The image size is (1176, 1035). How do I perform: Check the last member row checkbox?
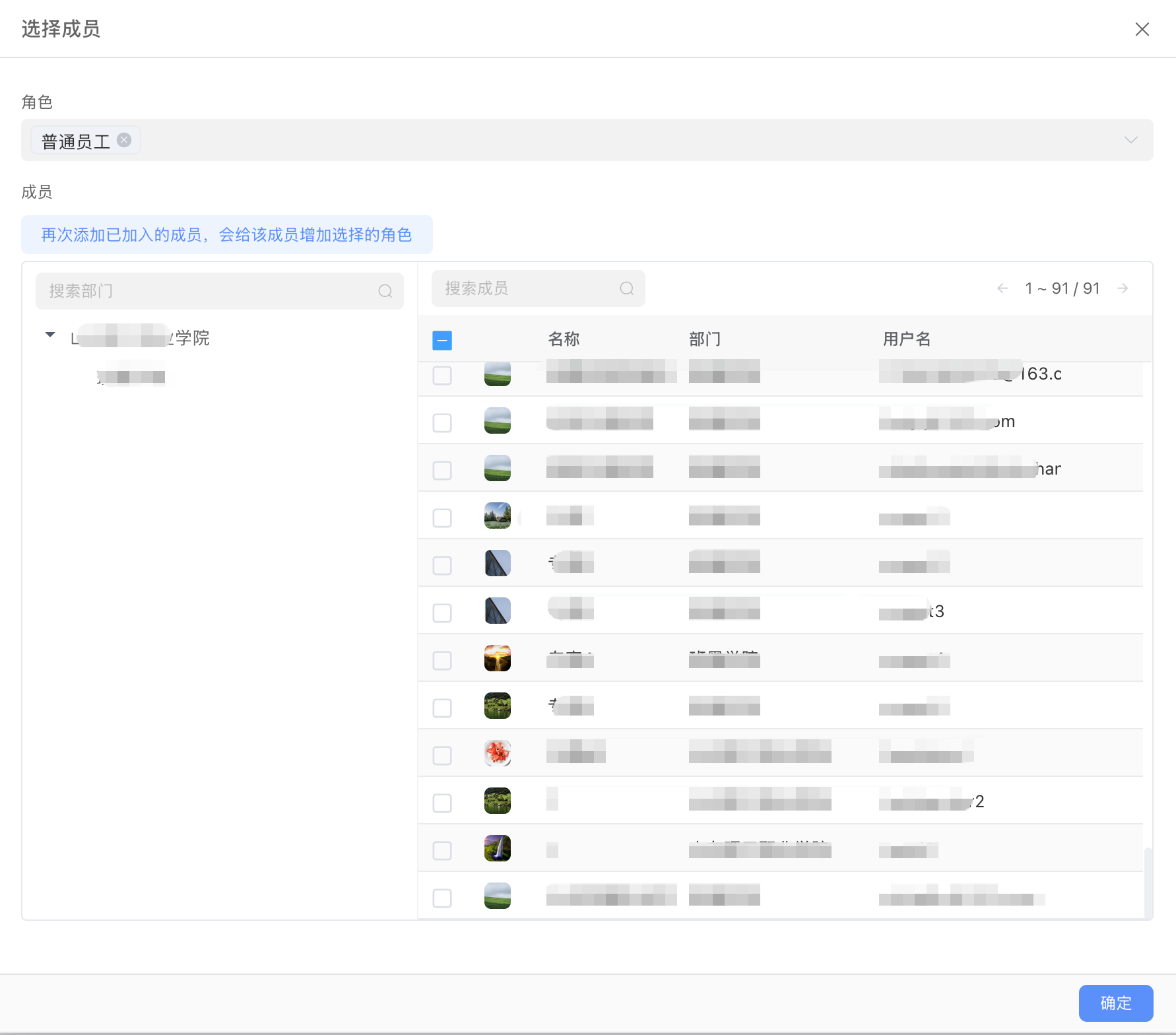[x=442, y=898]
